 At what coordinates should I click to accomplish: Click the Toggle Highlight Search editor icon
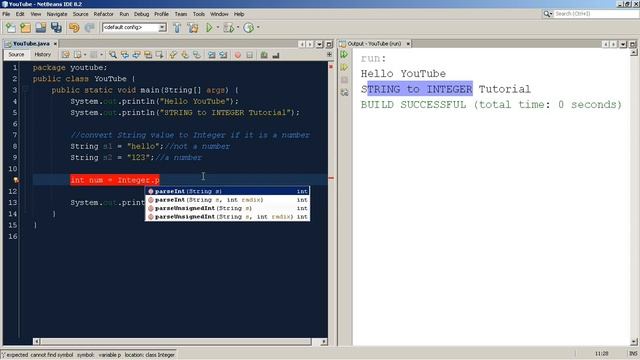148,55
